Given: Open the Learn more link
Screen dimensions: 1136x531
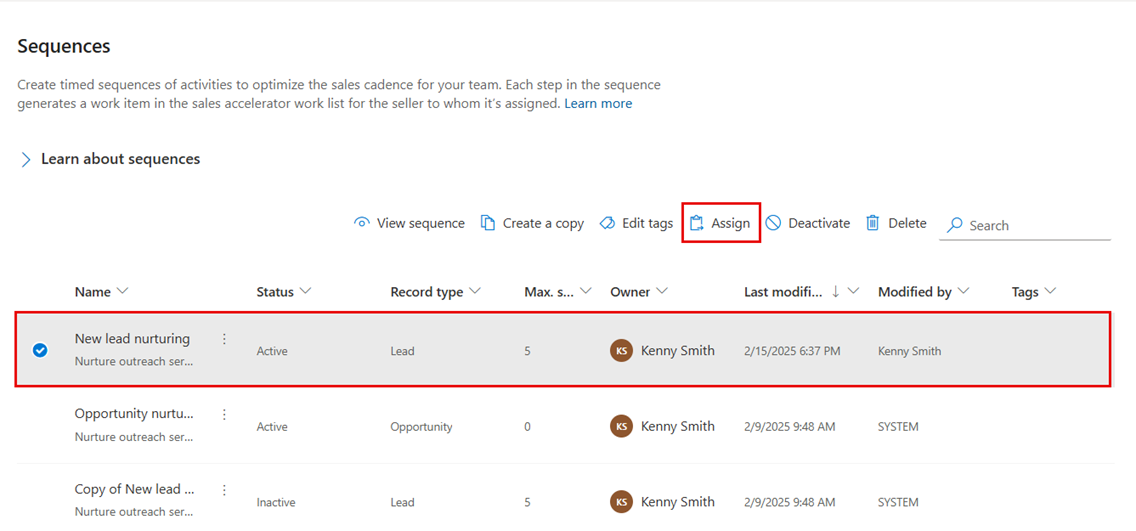Looking at the screenshot, I should (x=598, y=104).
